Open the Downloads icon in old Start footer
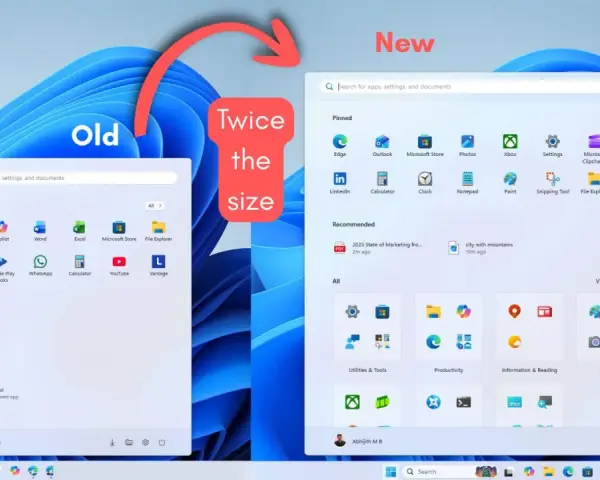This screenshot has width=600, height=480. (x=112, y=442)
